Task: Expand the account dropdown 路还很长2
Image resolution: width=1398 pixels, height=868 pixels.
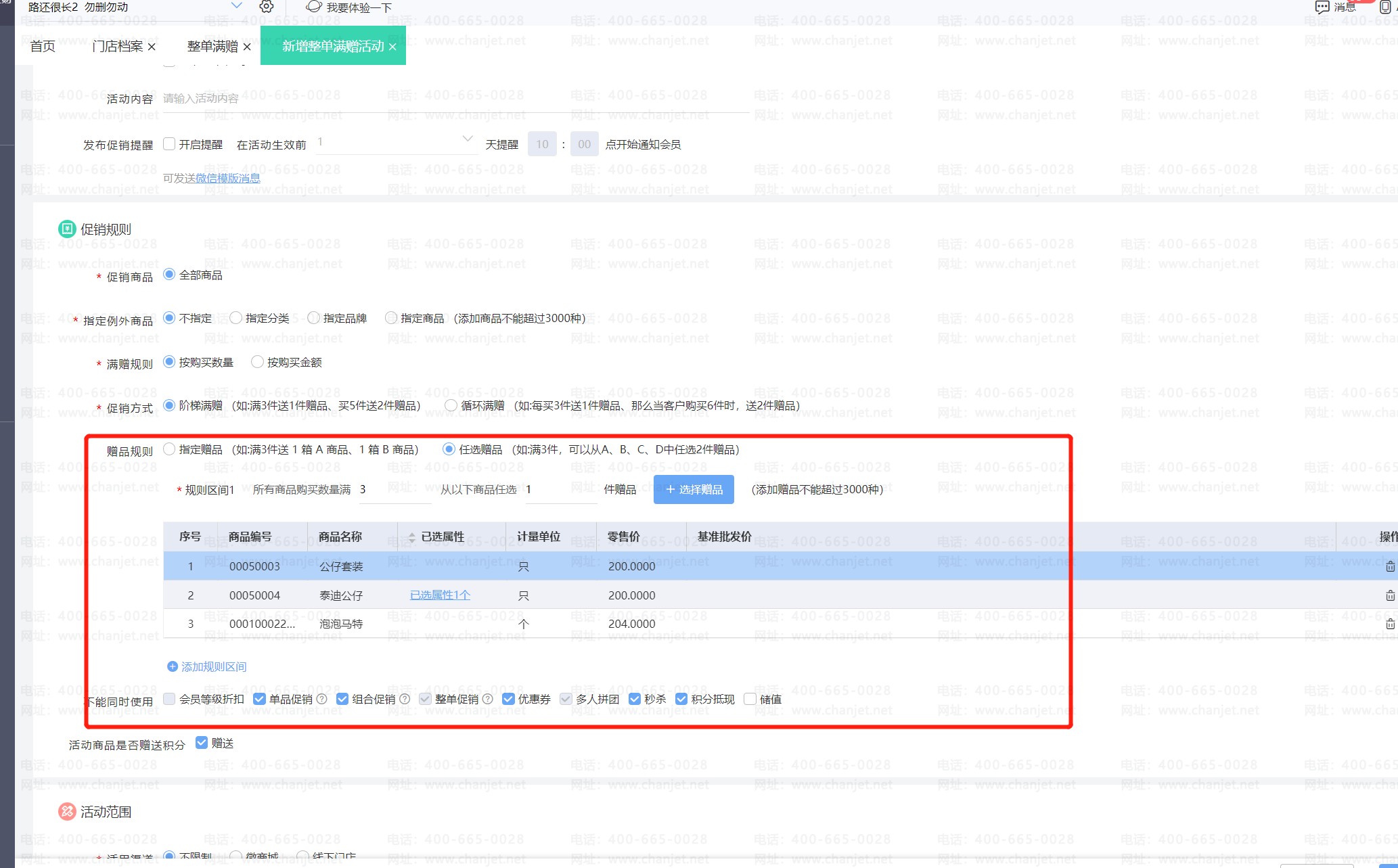Action: click(236, 6)
